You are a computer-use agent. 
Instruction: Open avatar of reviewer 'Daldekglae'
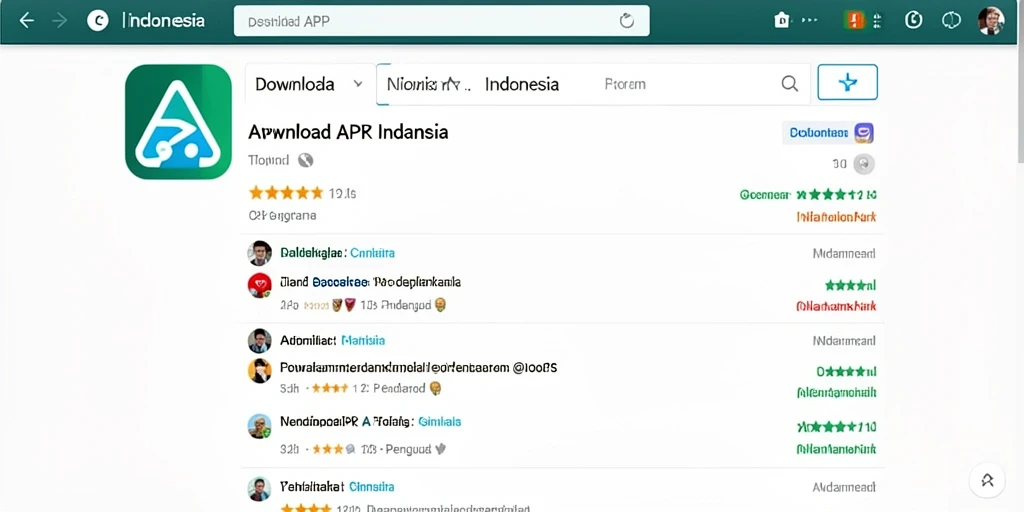click(259, 253)
